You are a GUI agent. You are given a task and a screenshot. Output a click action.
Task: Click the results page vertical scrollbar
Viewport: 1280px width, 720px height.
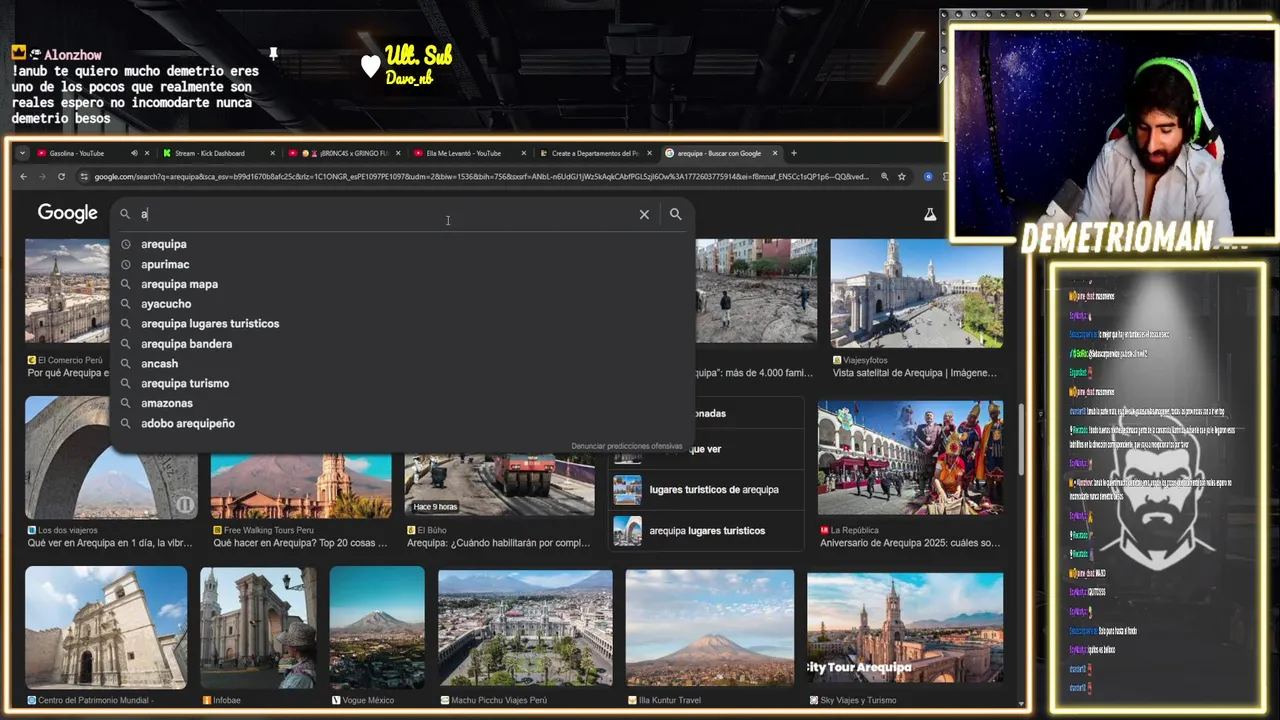pyautogui.click(x=1020, y=440)
